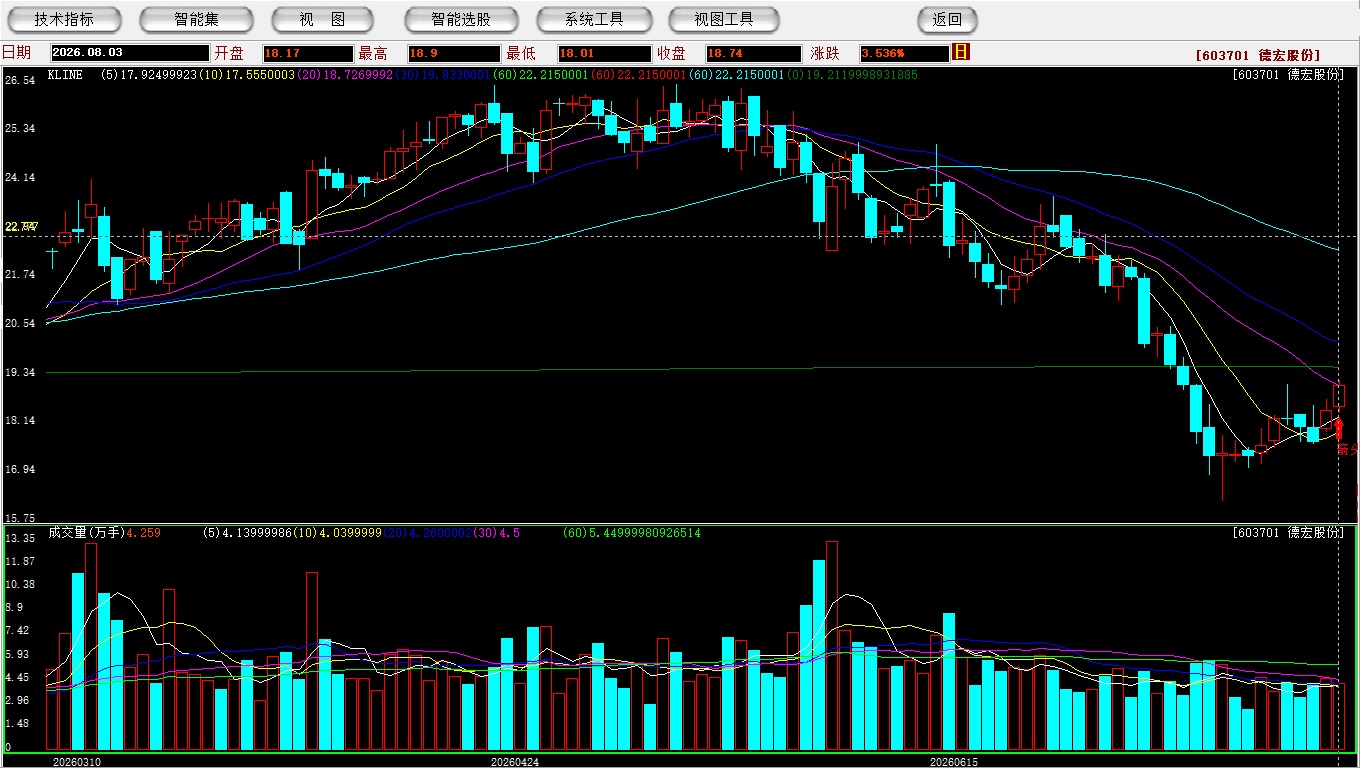Select the 最高 value 18.9
Screen dimensions: 1360x768
[454, 54]
